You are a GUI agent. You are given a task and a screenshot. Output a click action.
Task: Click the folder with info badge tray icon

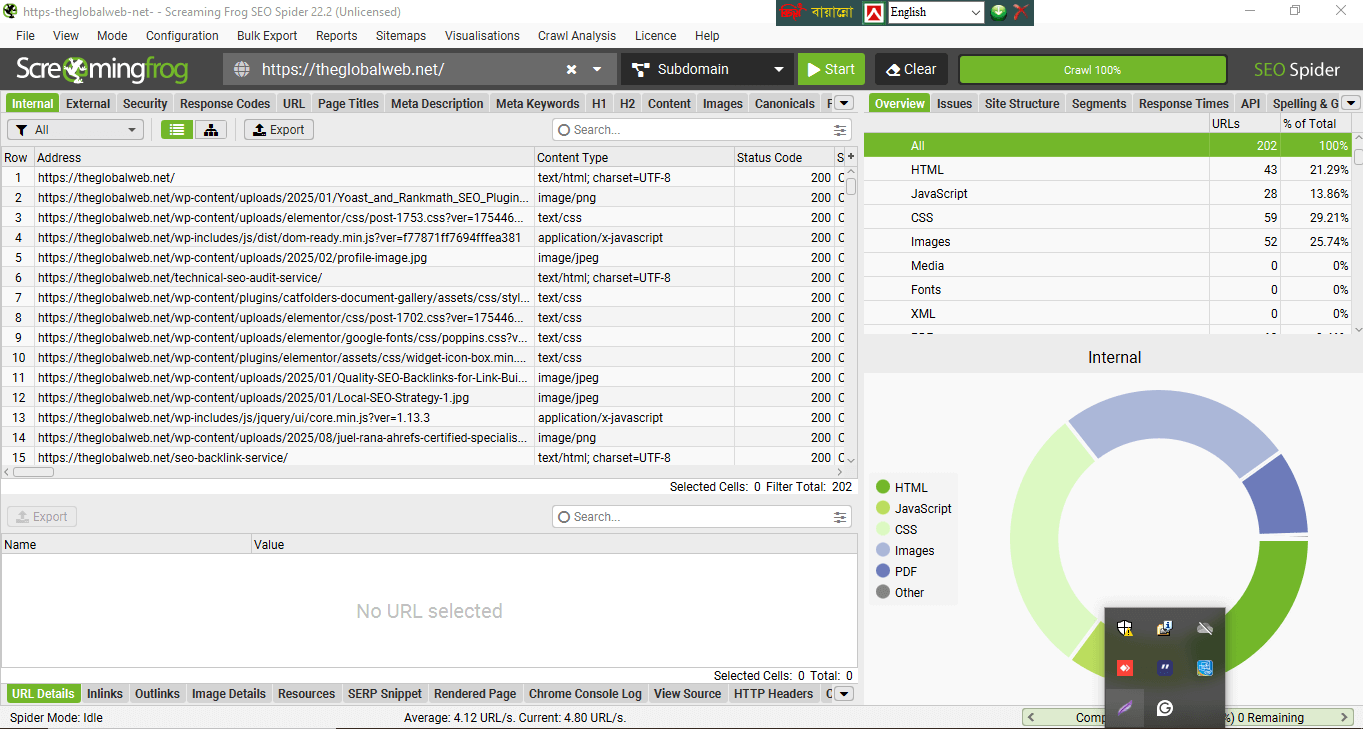coord(1164,628)
